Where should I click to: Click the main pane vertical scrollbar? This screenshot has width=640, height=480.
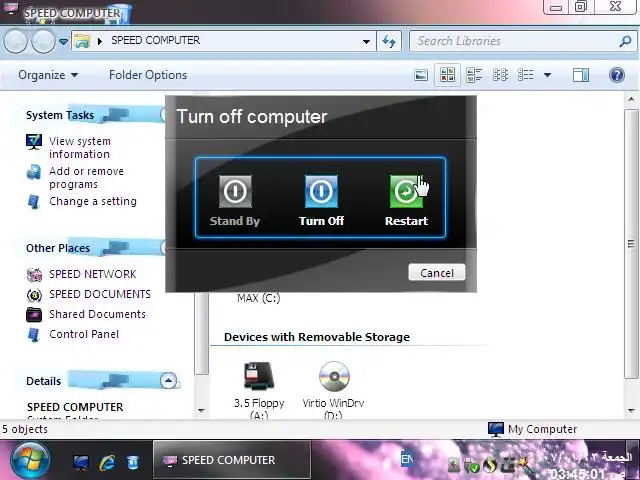point(631,244)
